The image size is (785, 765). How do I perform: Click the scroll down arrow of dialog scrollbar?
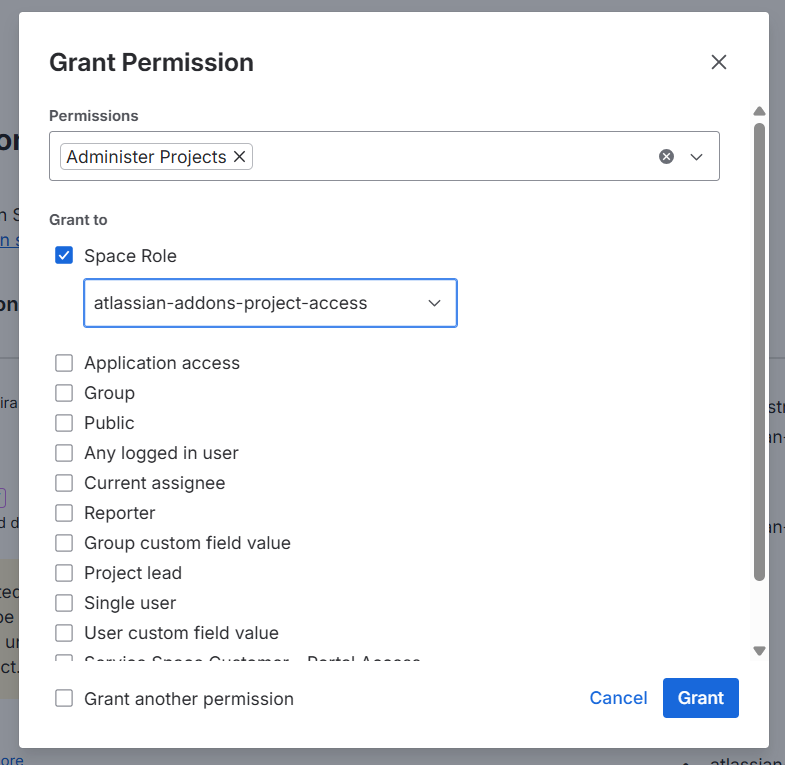pos(759,650)
